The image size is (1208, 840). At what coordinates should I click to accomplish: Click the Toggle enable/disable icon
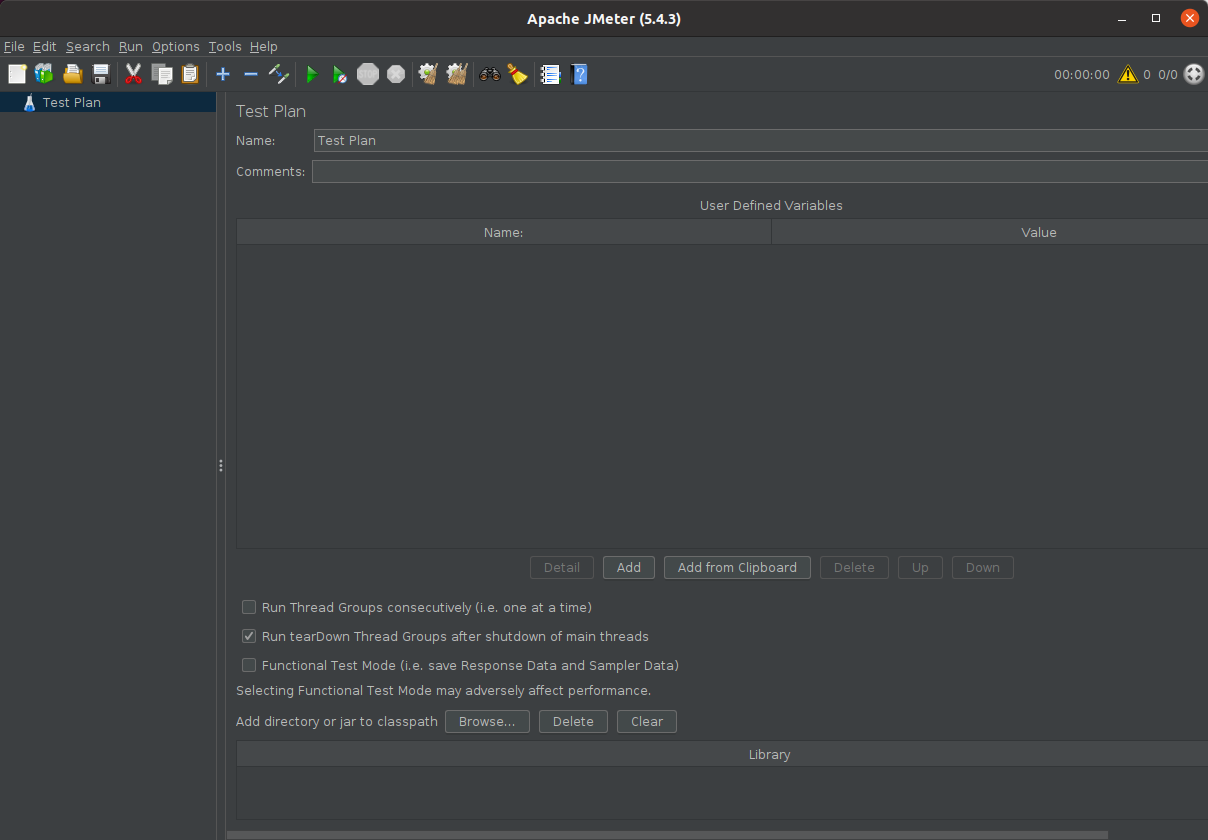tap(279, 74)
